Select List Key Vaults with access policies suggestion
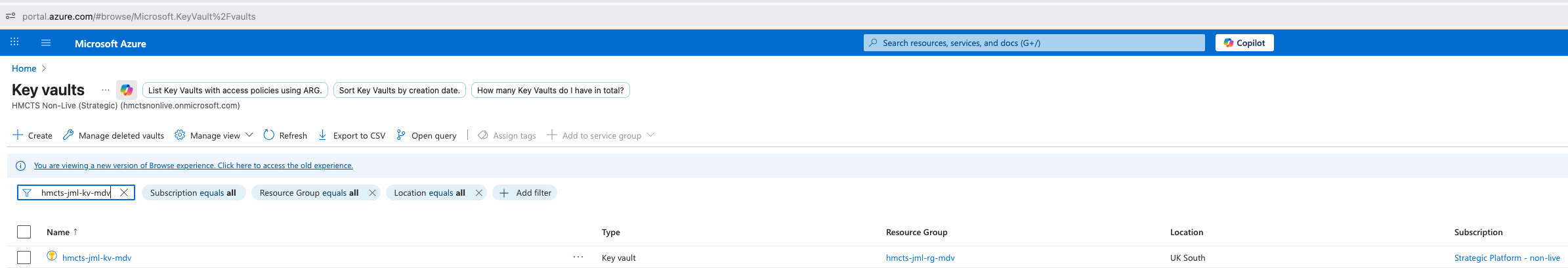Viewport: 1568px width, 268px height. pyautogui.click(x=235, y=90)
